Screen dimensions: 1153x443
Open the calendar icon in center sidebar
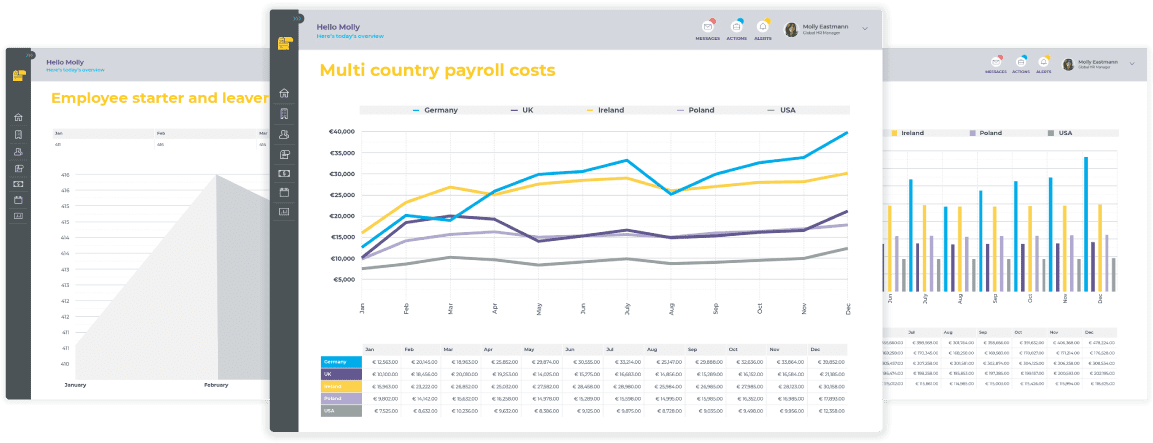pyautogui.click(x=284, y=192)
